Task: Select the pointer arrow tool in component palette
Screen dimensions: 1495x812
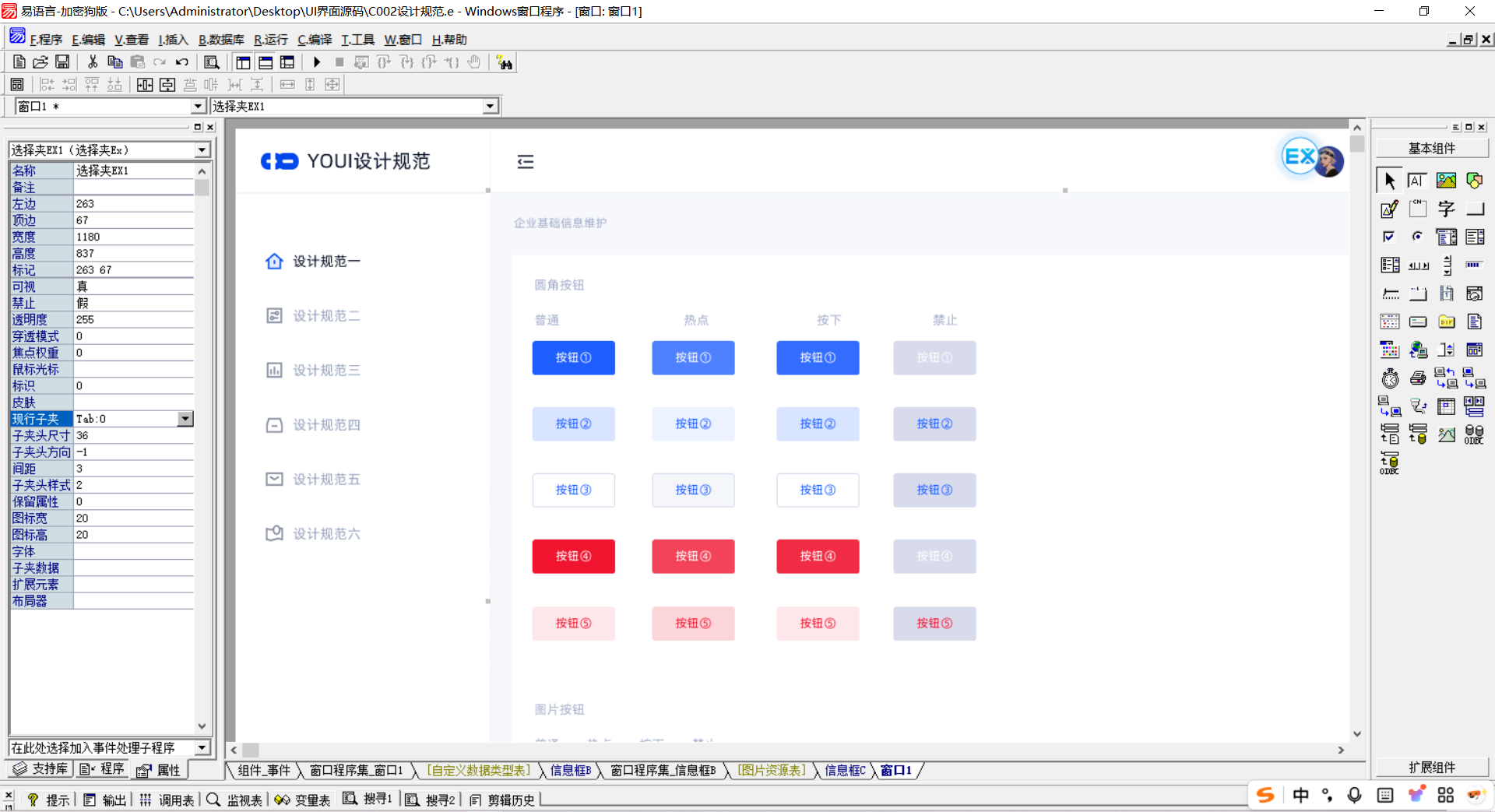Action: pos(1389,181)
